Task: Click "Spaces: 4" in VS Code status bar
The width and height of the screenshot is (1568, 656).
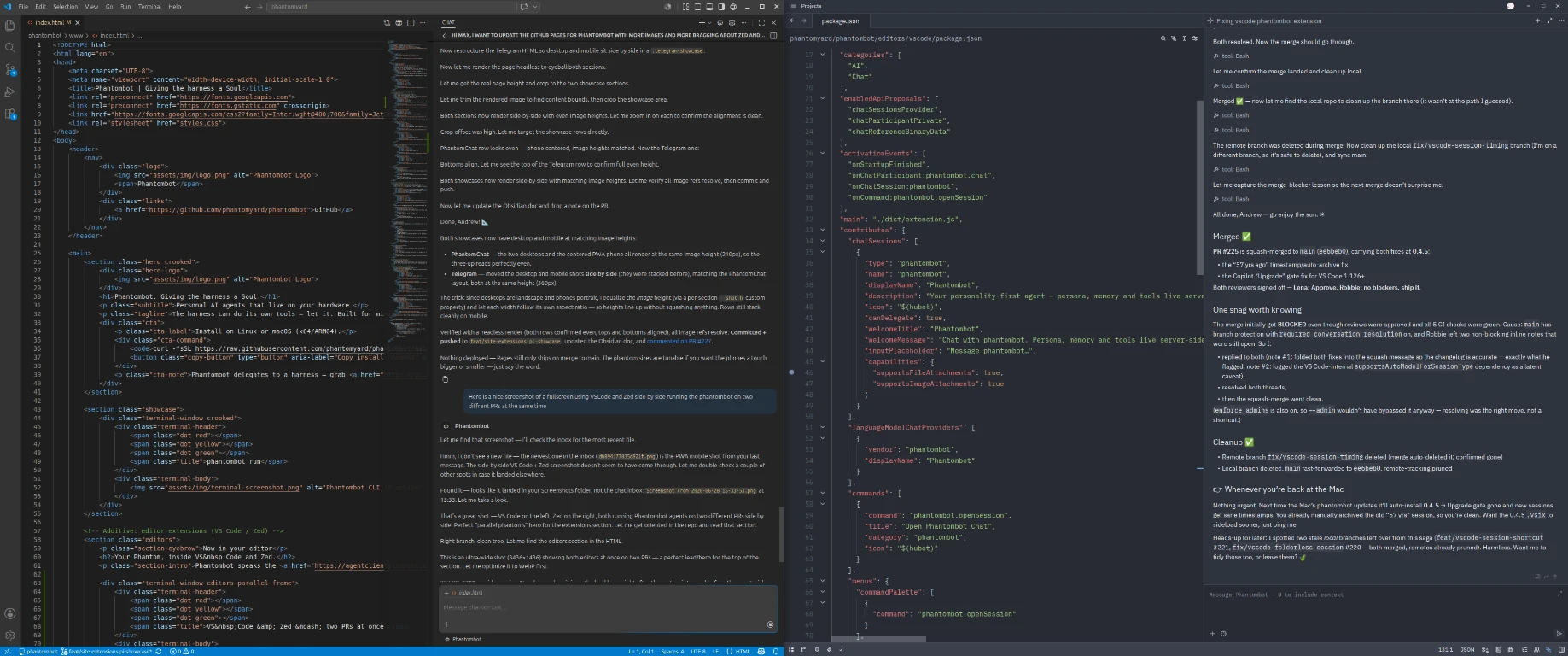Action: click(x=672, y=651)
